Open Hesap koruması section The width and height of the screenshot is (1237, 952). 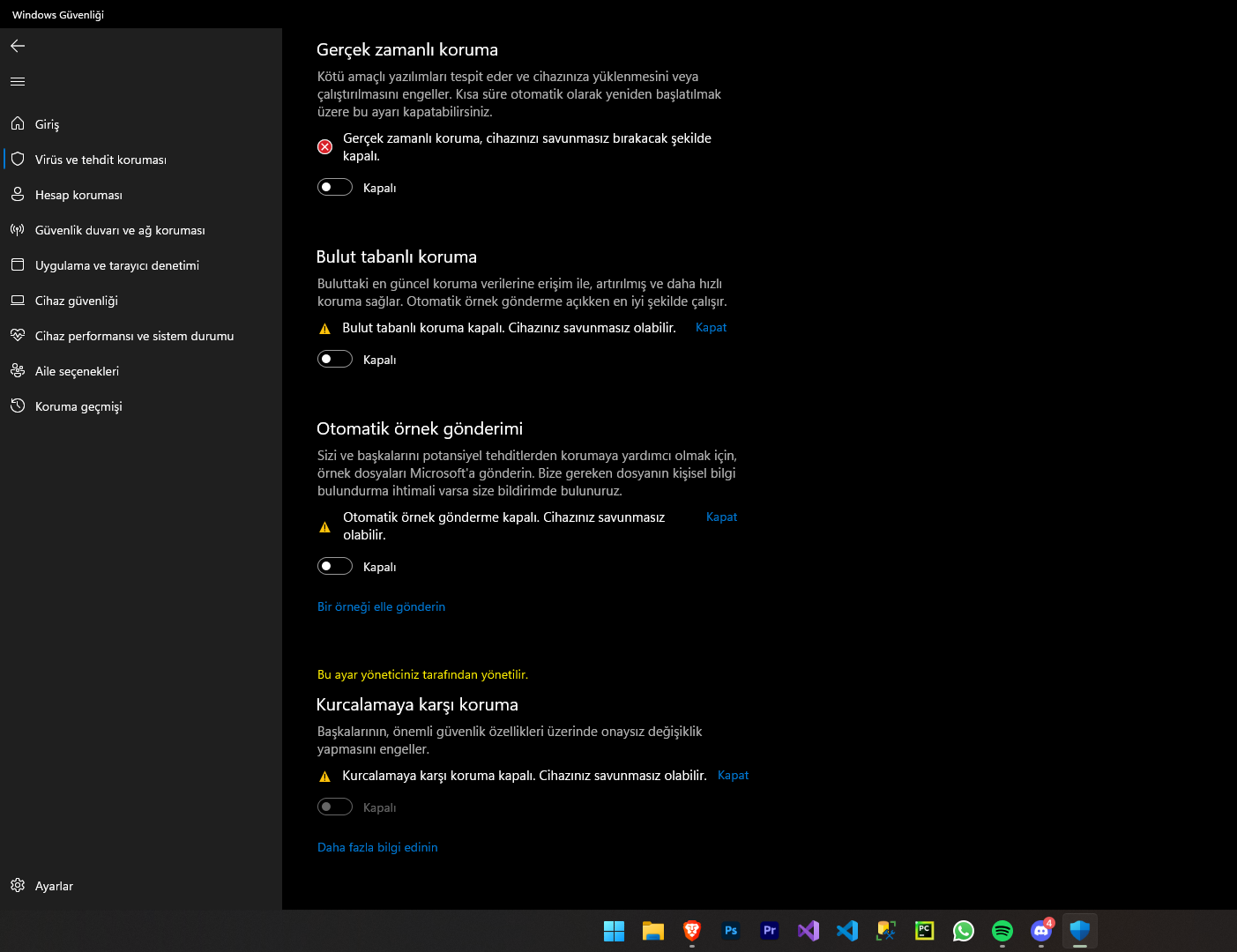[x=141, y=195]
